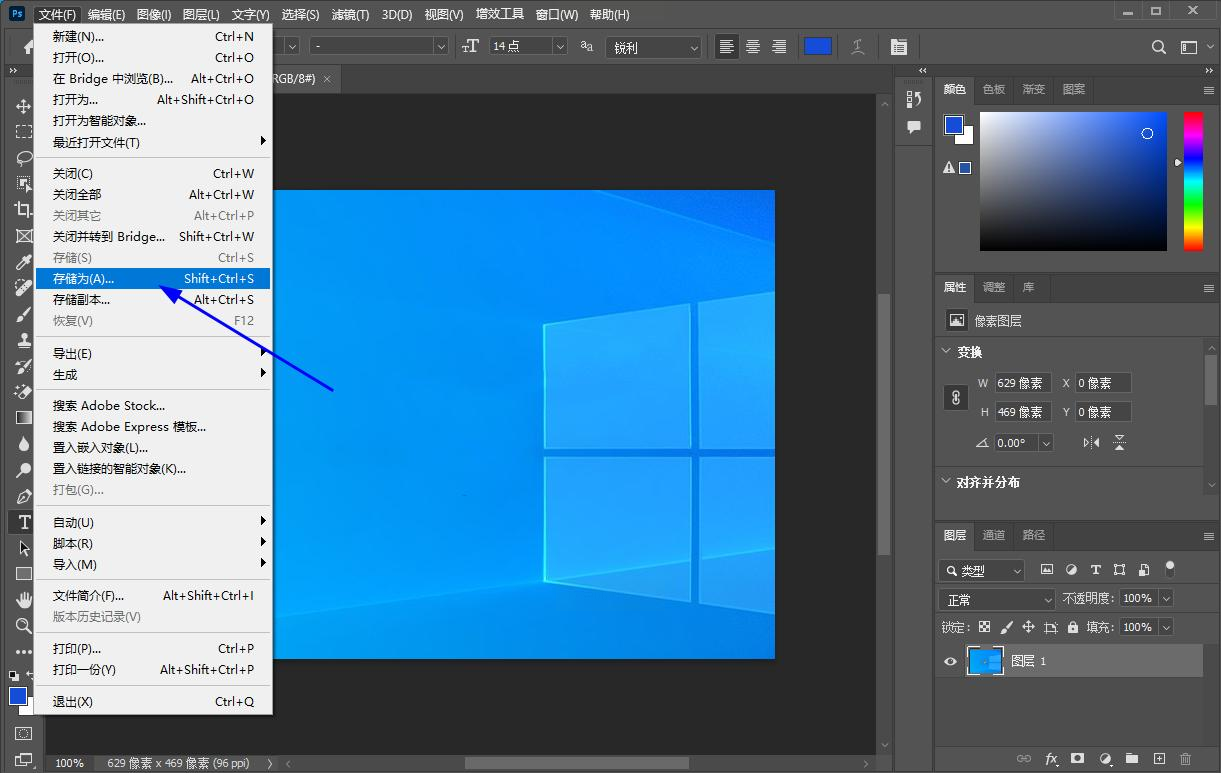Delete layer using the trash icon
This screenshot has width=1221, height=773.
(1186, 759)
